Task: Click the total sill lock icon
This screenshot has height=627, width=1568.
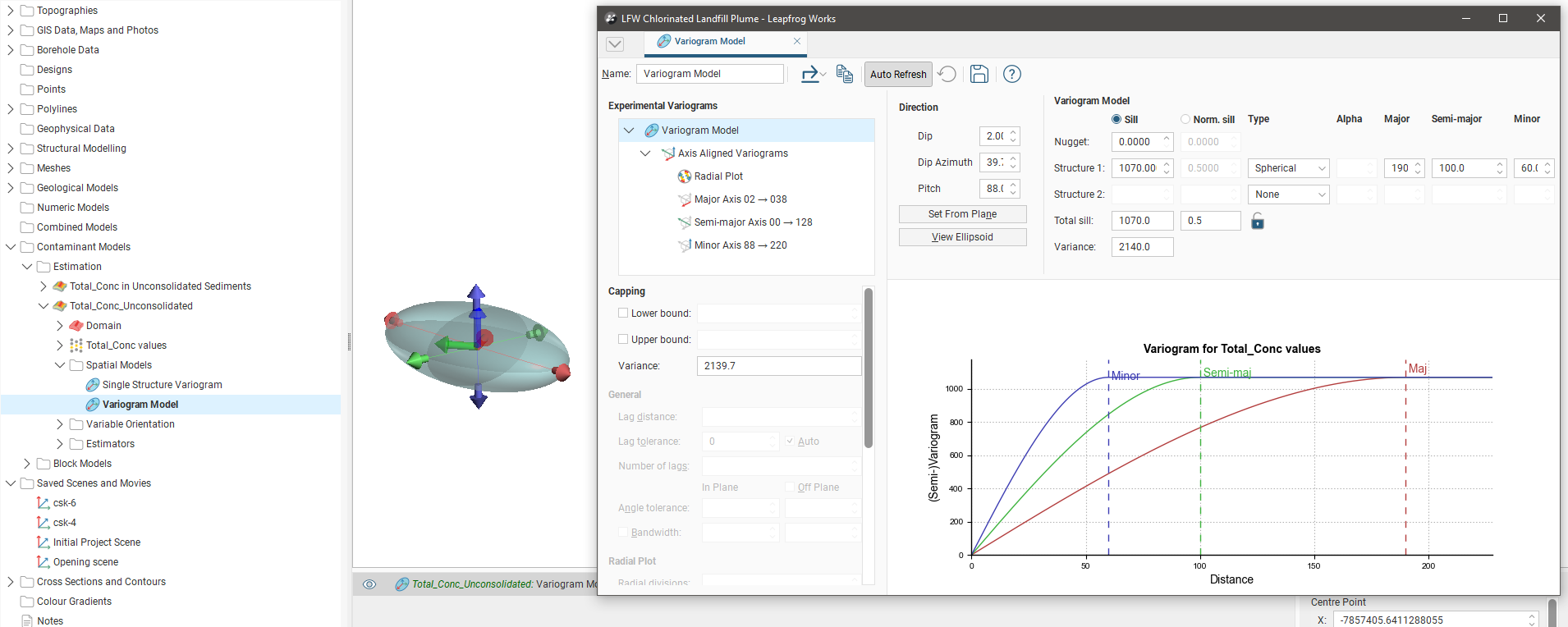Action: [x=1257, y=221]
